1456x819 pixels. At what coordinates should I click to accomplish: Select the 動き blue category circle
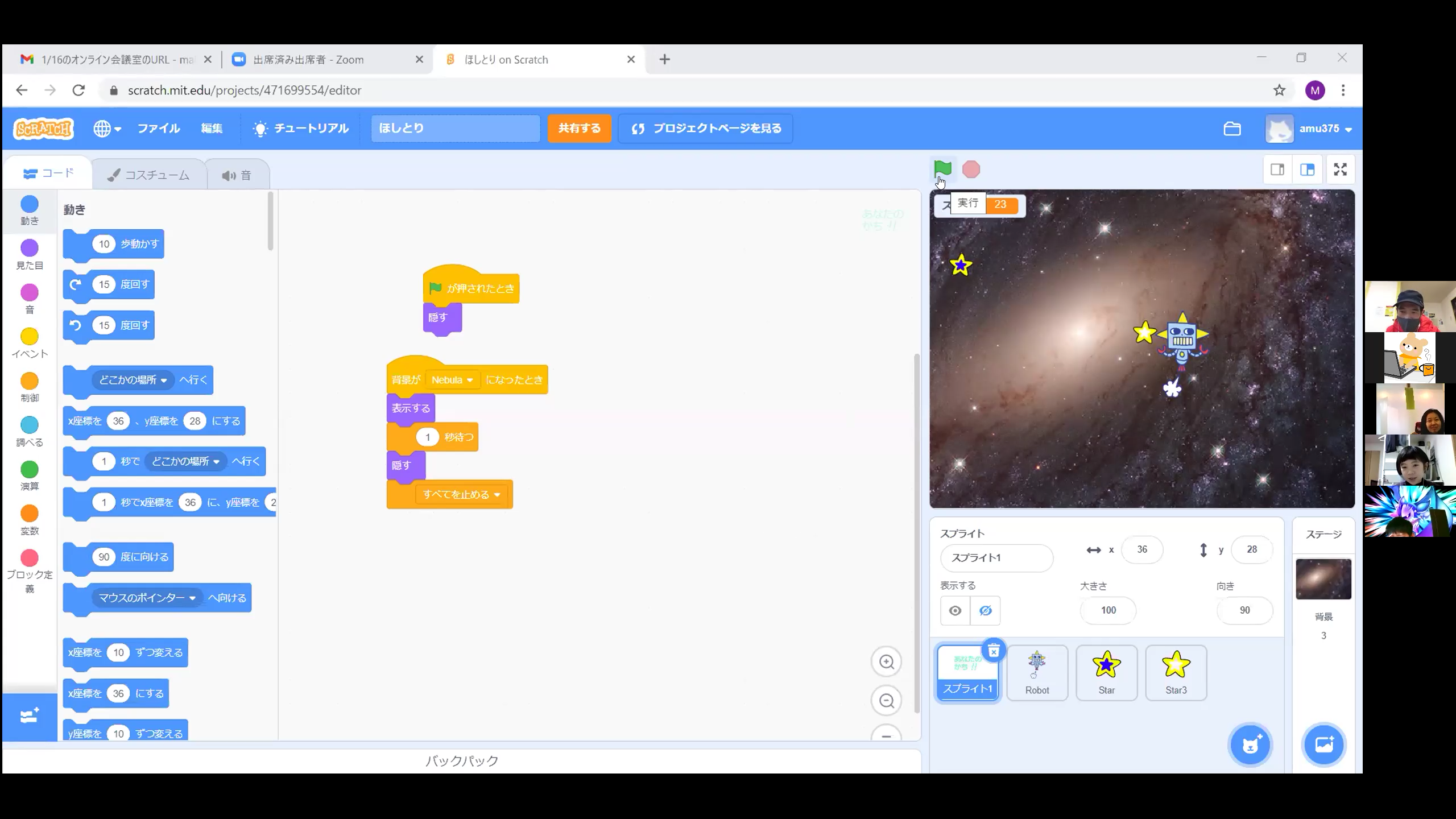[30, 204]
